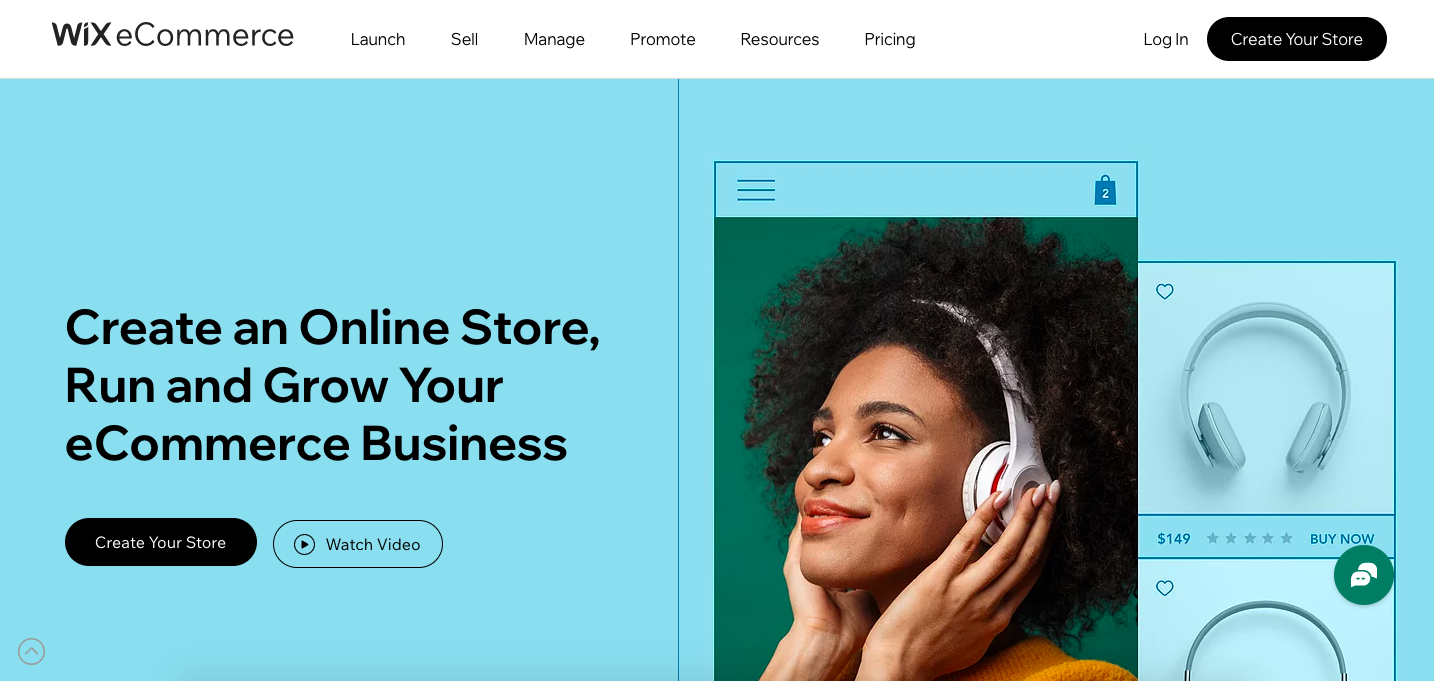Screen dimensions: 1434x681
Task: Open the Manage dropdown menu
Action: pyautogui.click(x=554, y=39)
